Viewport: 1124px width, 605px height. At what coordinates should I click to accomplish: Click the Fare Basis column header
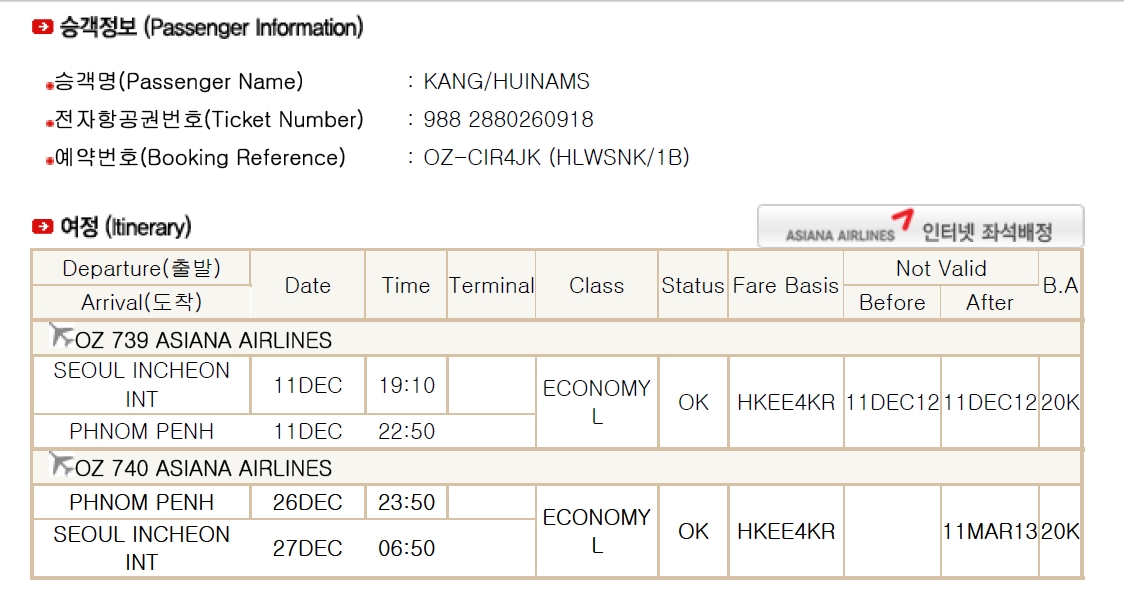[x=786, y=285]
